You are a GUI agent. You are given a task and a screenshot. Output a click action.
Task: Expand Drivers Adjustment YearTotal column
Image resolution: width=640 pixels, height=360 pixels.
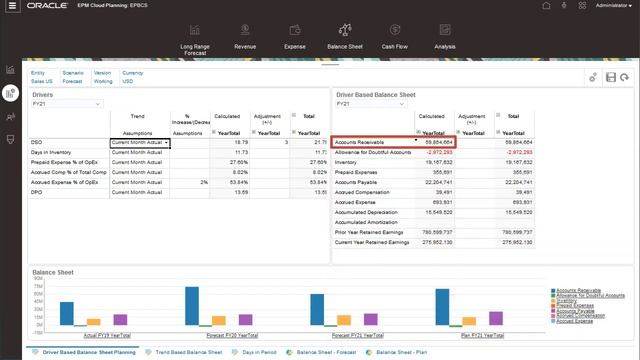(x=253, y=132)
